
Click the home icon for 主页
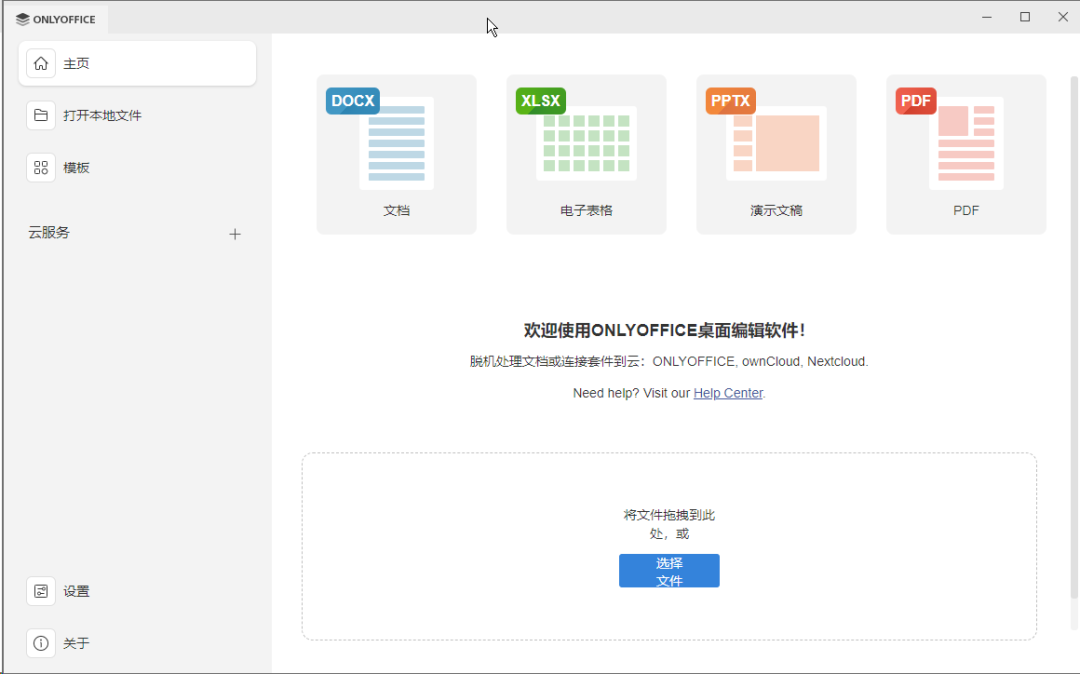click(41, 63)
